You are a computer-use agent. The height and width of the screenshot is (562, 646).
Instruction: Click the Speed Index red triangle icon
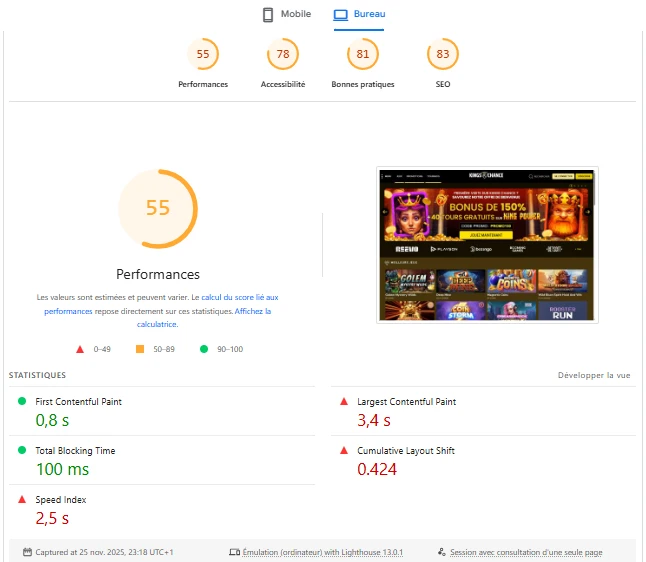(22, 499)
